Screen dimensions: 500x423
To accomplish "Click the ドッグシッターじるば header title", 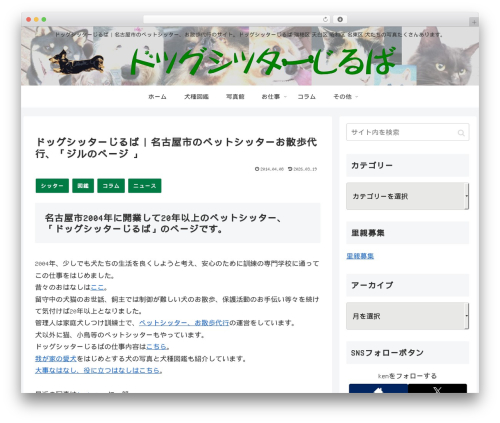I will (x=263, y=61).
